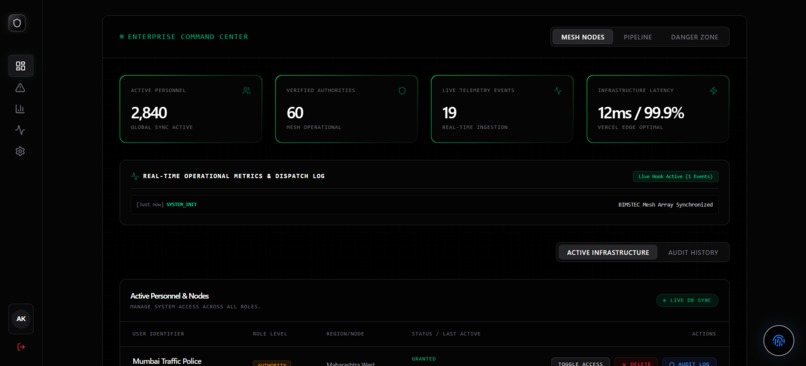Select the Audit History tab
The image size is (806, 366).
click(x=693, y=252)
